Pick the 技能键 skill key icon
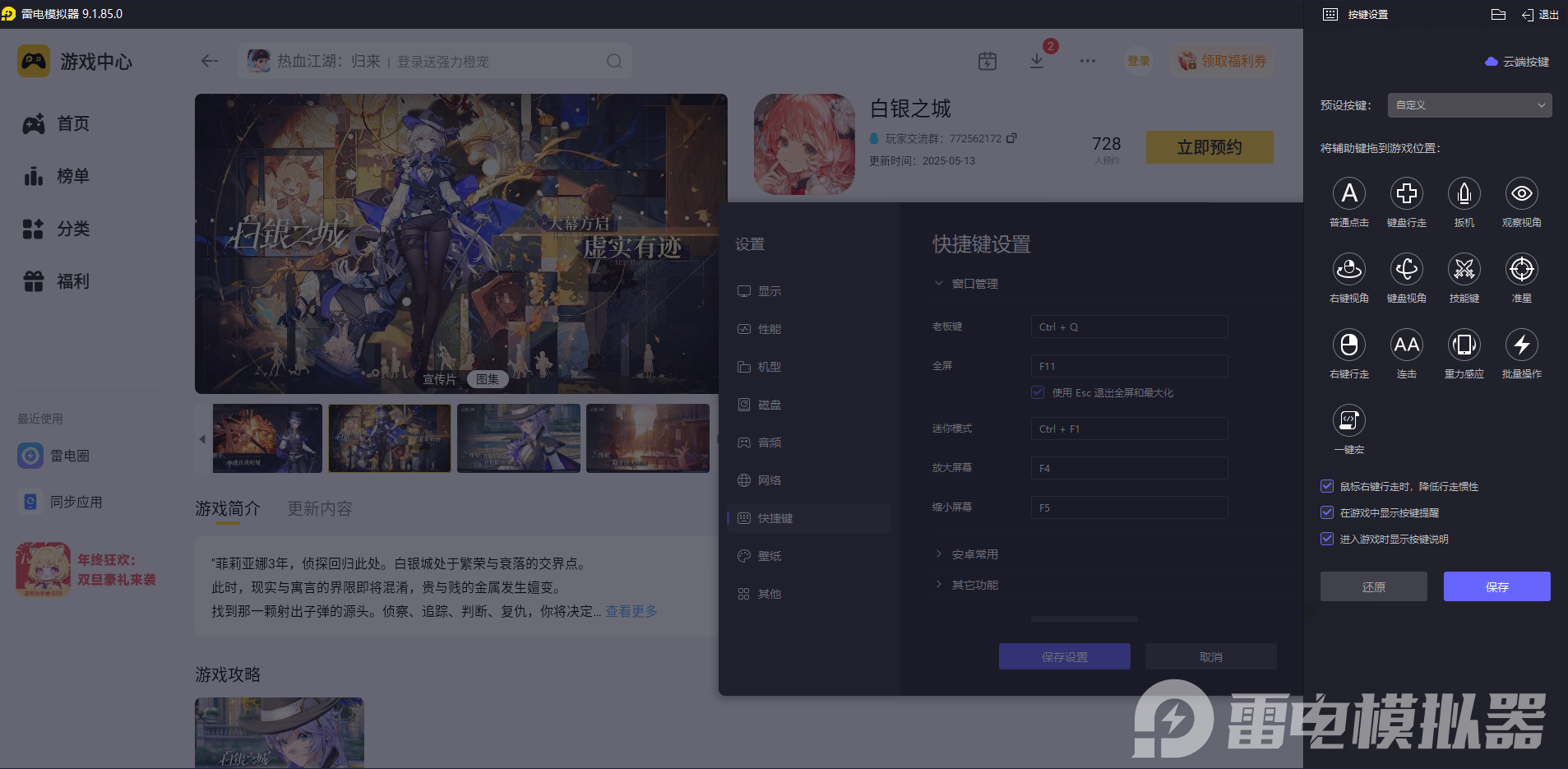This screenshot has height=769, width=1568. pyautogui.click(x=1464, y=269)
